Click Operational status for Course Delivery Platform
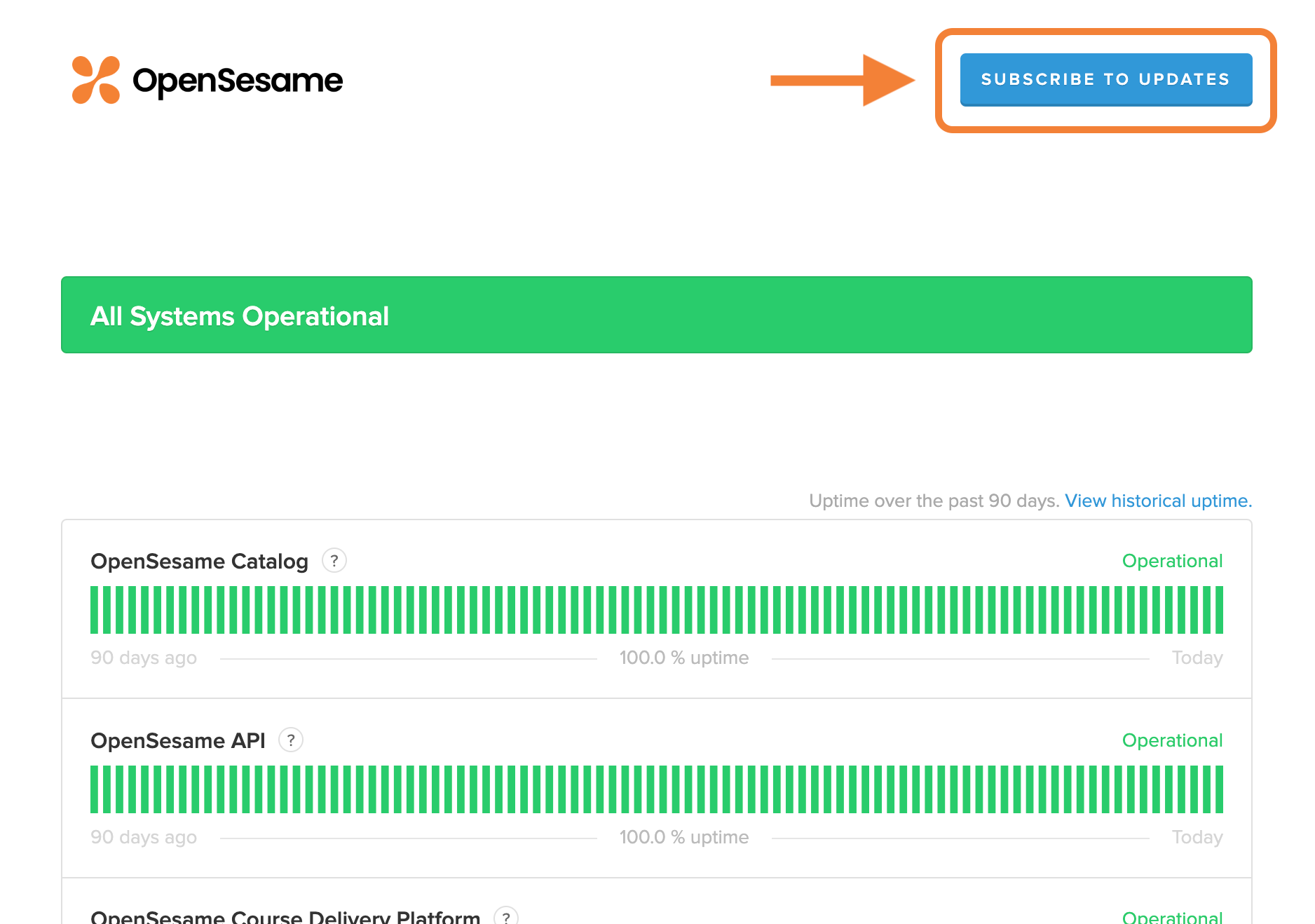The width and height of the screenshot is (1315, 924). tap(1172, 916)
